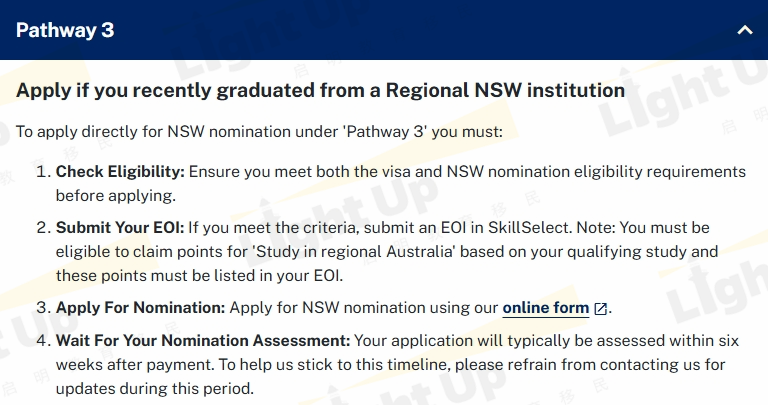Click the Pathway 3 accordion title
Viewport: 768px width, 405px height.
65,30
